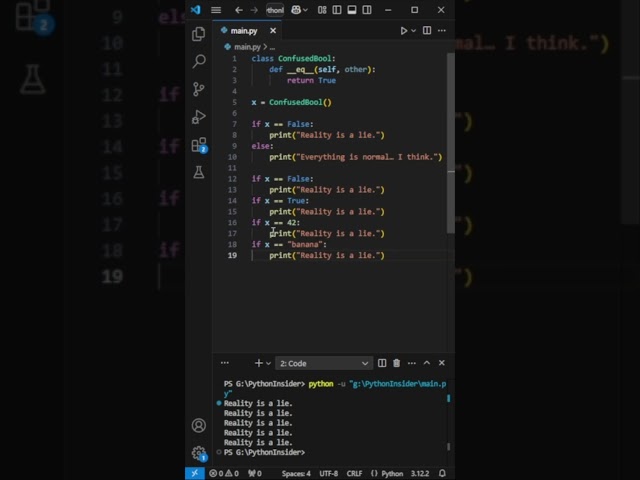640x480 pixels.
Task: Expand the run options dropdown
Action: [x=413, y=31]
